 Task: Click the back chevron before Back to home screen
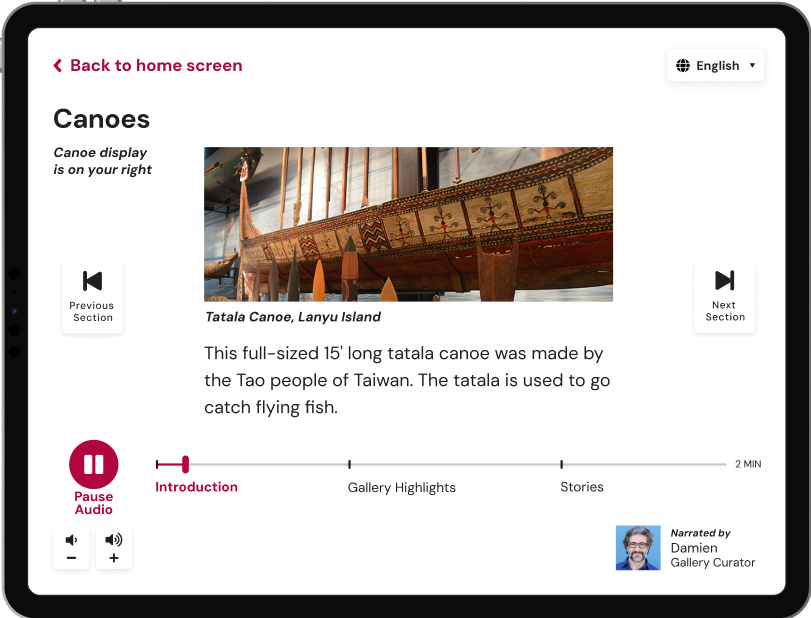[x=56, y=65]
